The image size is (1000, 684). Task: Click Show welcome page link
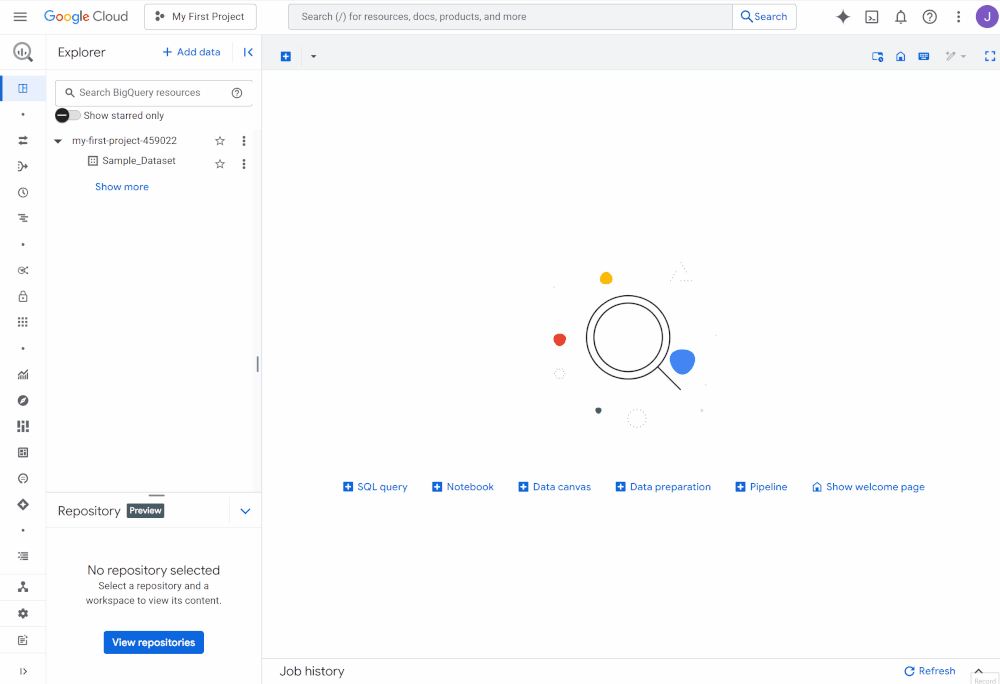[868, 487]
